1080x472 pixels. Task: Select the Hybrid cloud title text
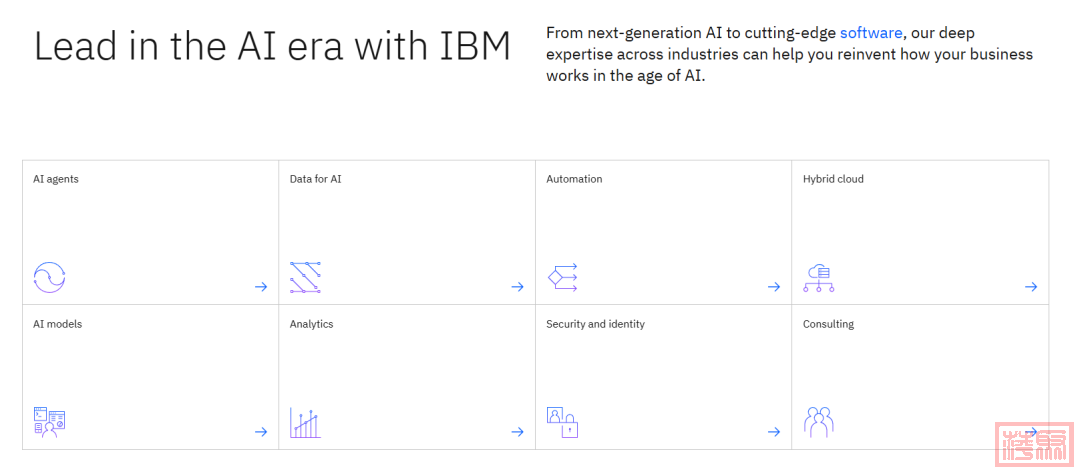coord(833,179)
